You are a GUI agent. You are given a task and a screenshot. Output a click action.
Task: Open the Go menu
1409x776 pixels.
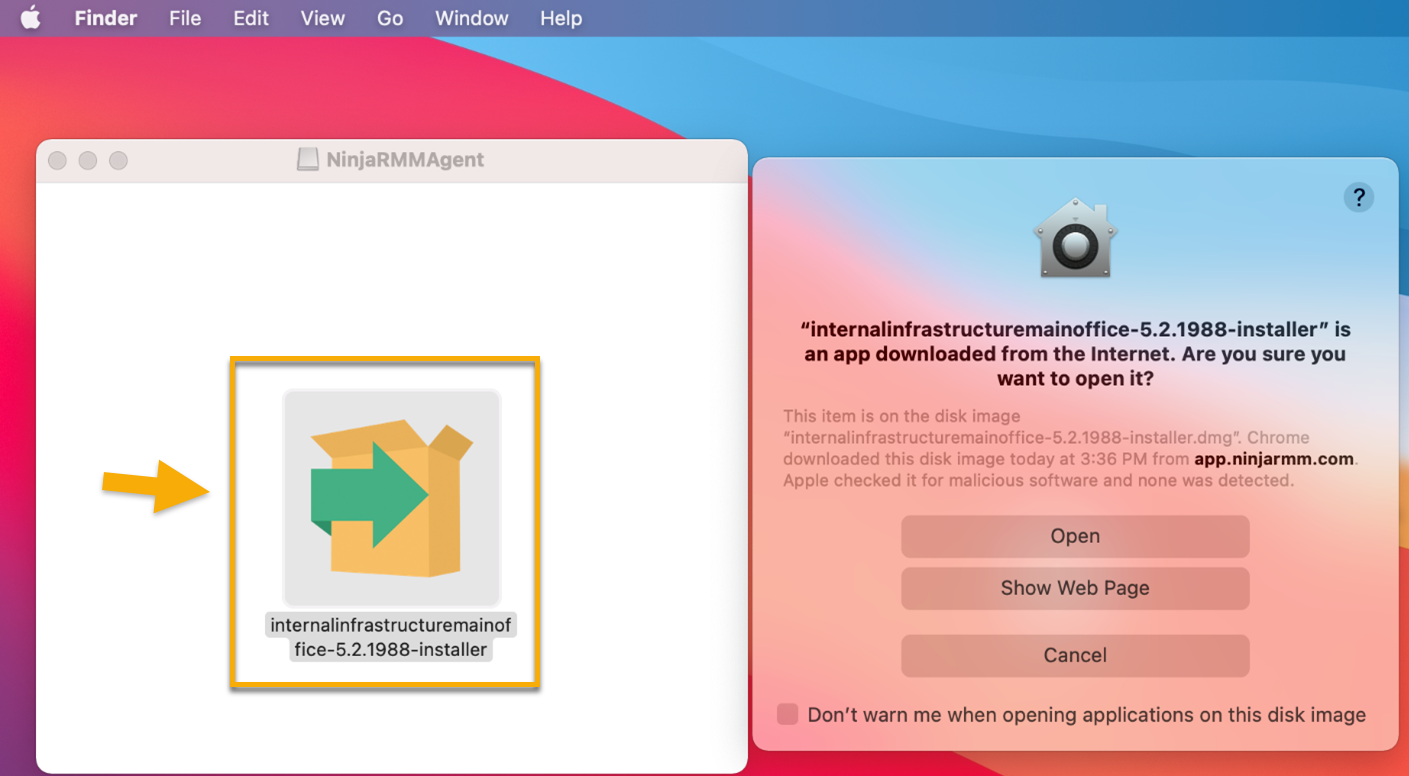click(390, 17)
